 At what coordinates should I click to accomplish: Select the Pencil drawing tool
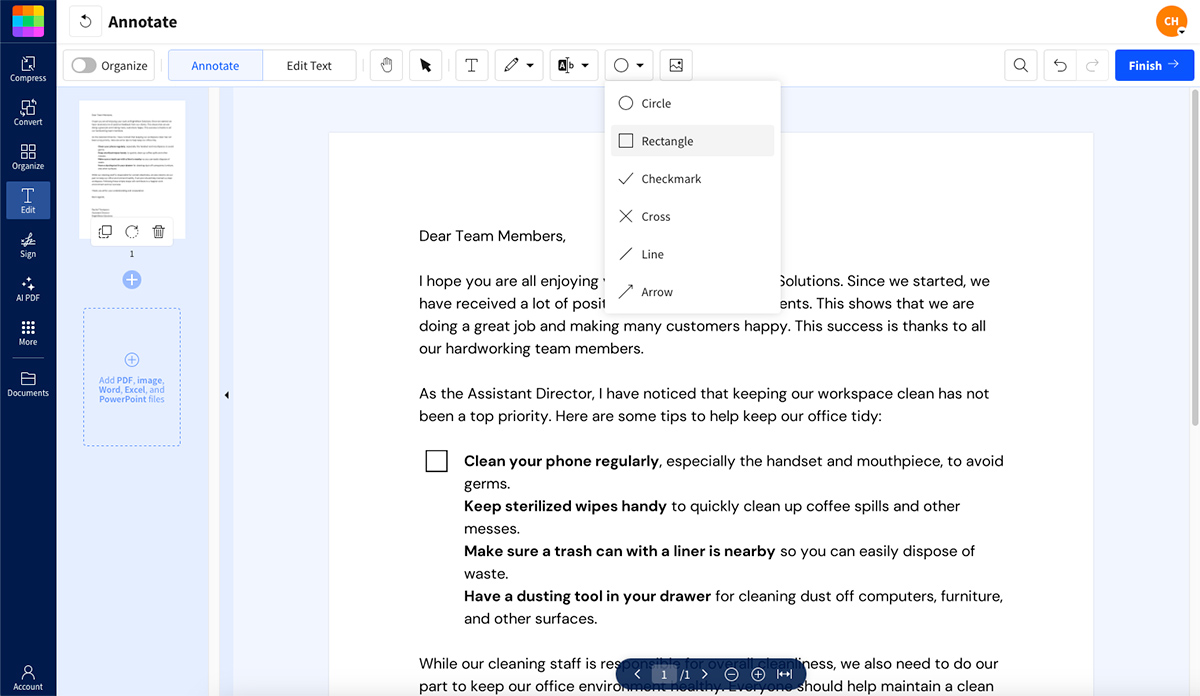[512, 64]
